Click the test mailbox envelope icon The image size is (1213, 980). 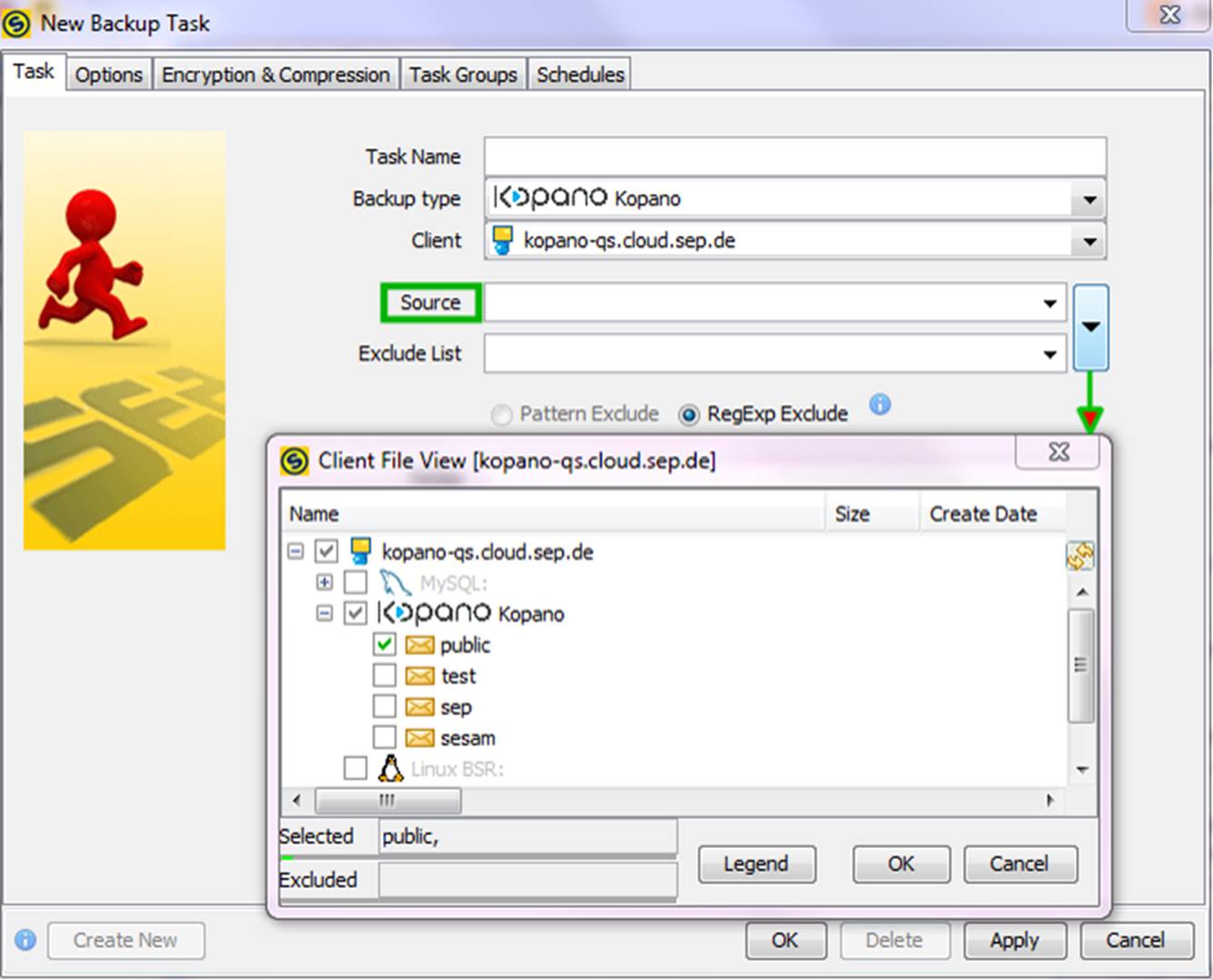pos(419,675)
